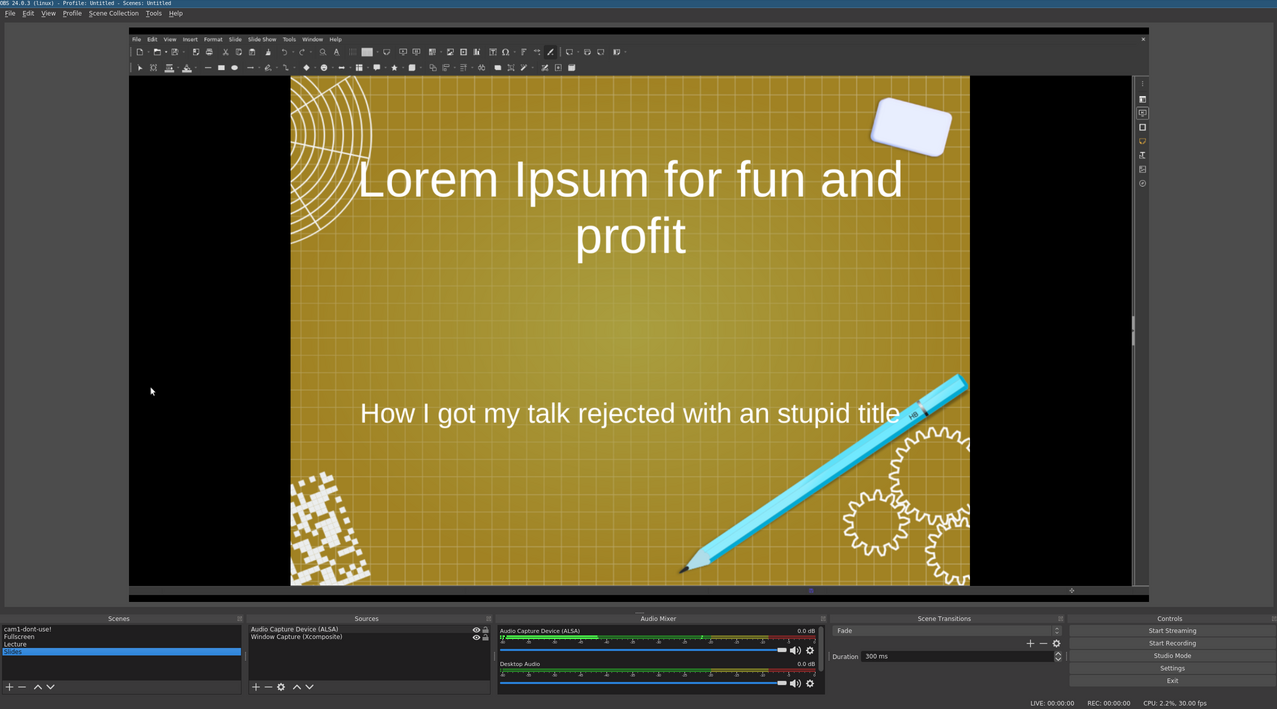Move the selected source up
The width and height of the screenshot is (1277, 709).
[x=297, y=687]
